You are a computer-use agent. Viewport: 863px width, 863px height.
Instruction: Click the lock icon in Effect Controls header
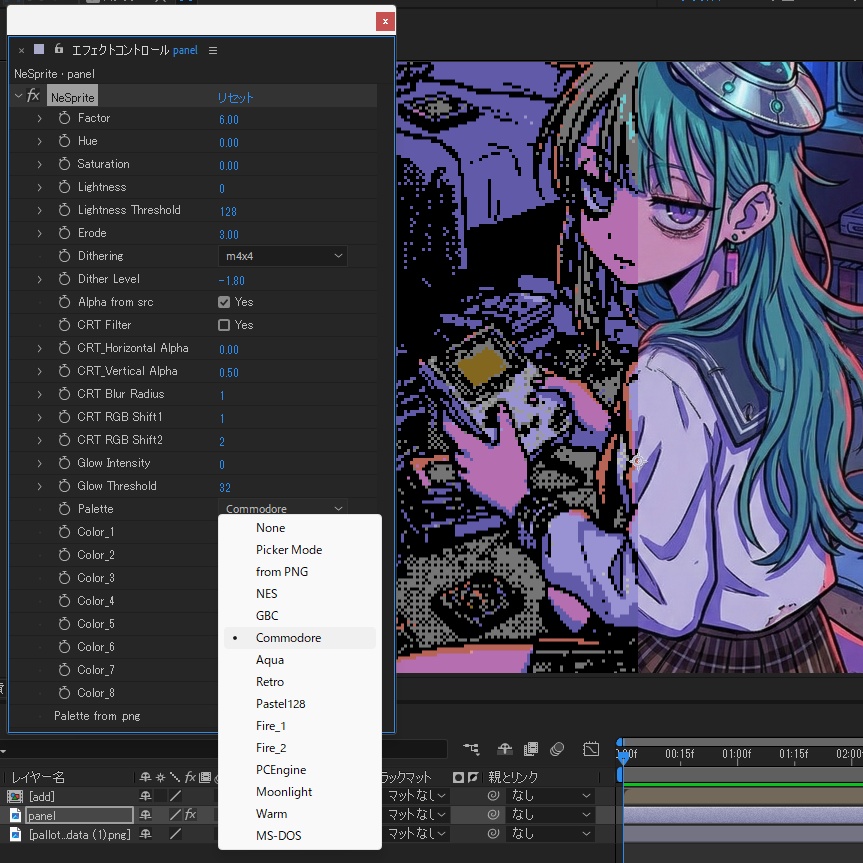click(58, 49)
